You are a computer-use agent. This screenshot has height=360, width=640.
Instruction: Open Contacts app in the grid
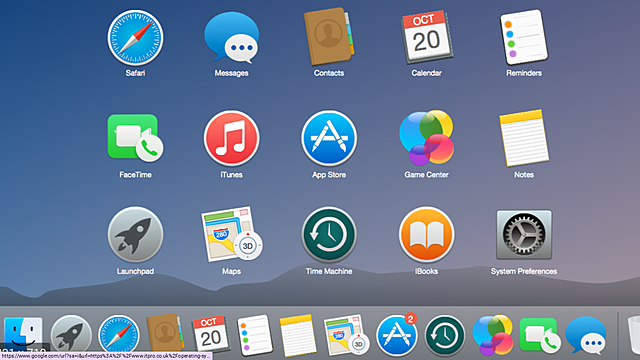pyautogui.click(x=329, y=37)
